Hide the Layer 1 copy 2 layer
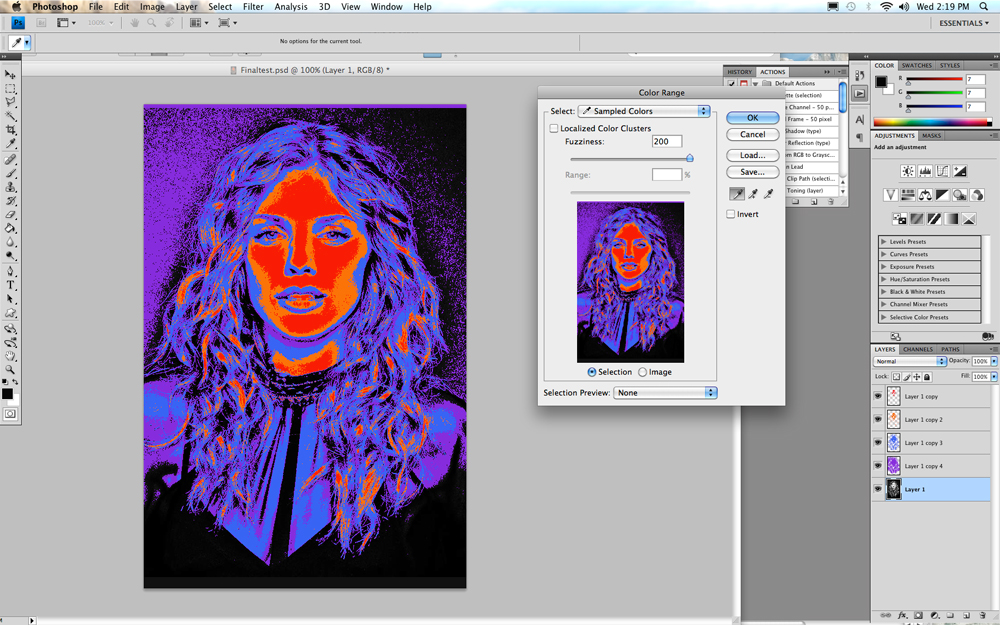 [878, 420]
